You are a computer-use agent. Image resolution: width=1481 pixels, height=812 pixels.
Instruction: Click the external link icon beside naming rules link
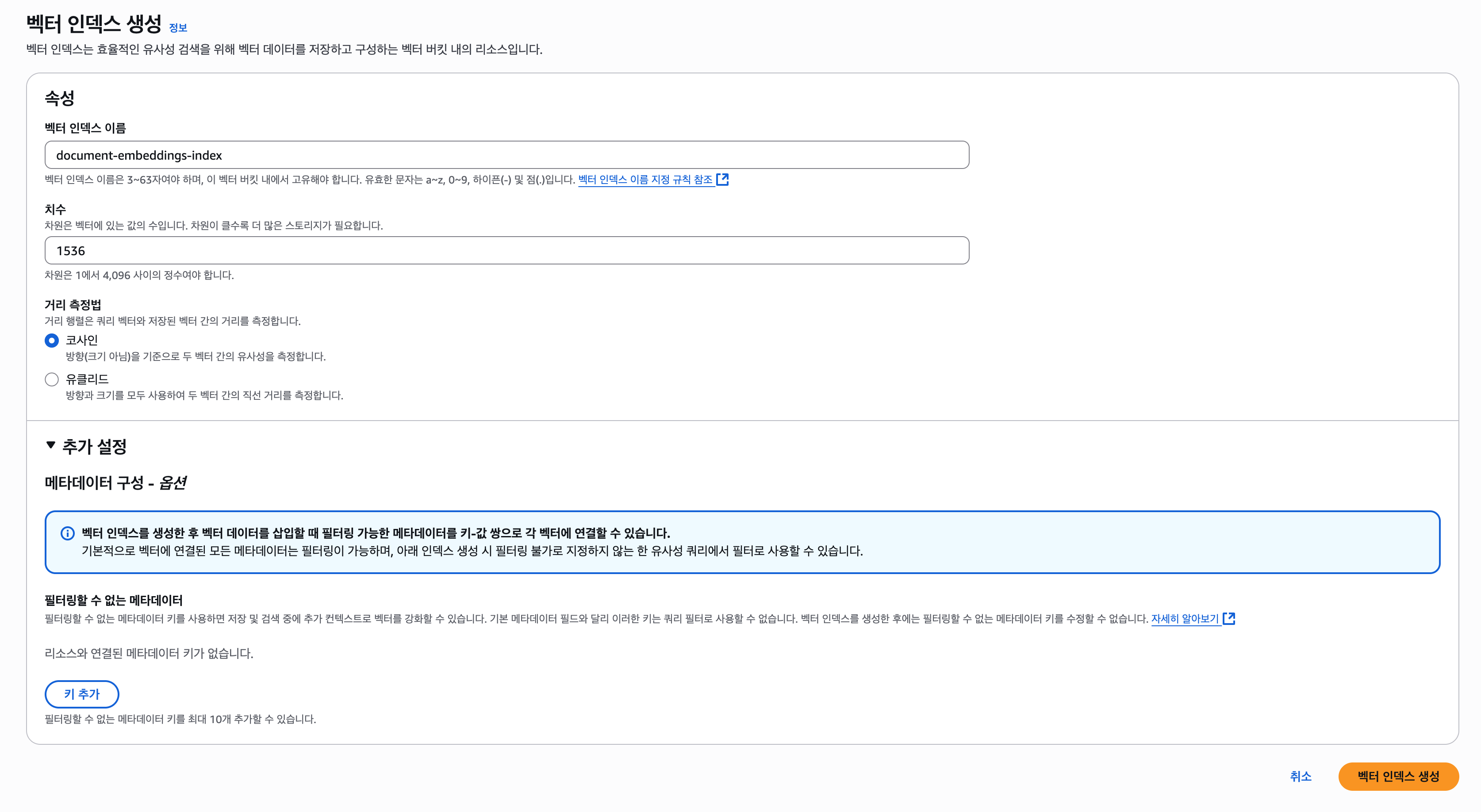[x=723, y=179]
